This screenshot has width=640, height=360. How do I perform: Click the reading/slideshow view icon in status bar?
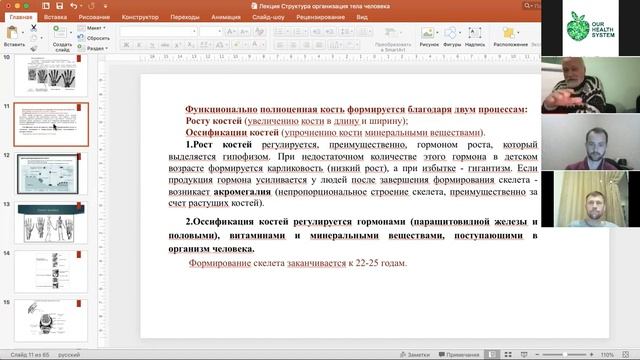(x=524, y=355)
